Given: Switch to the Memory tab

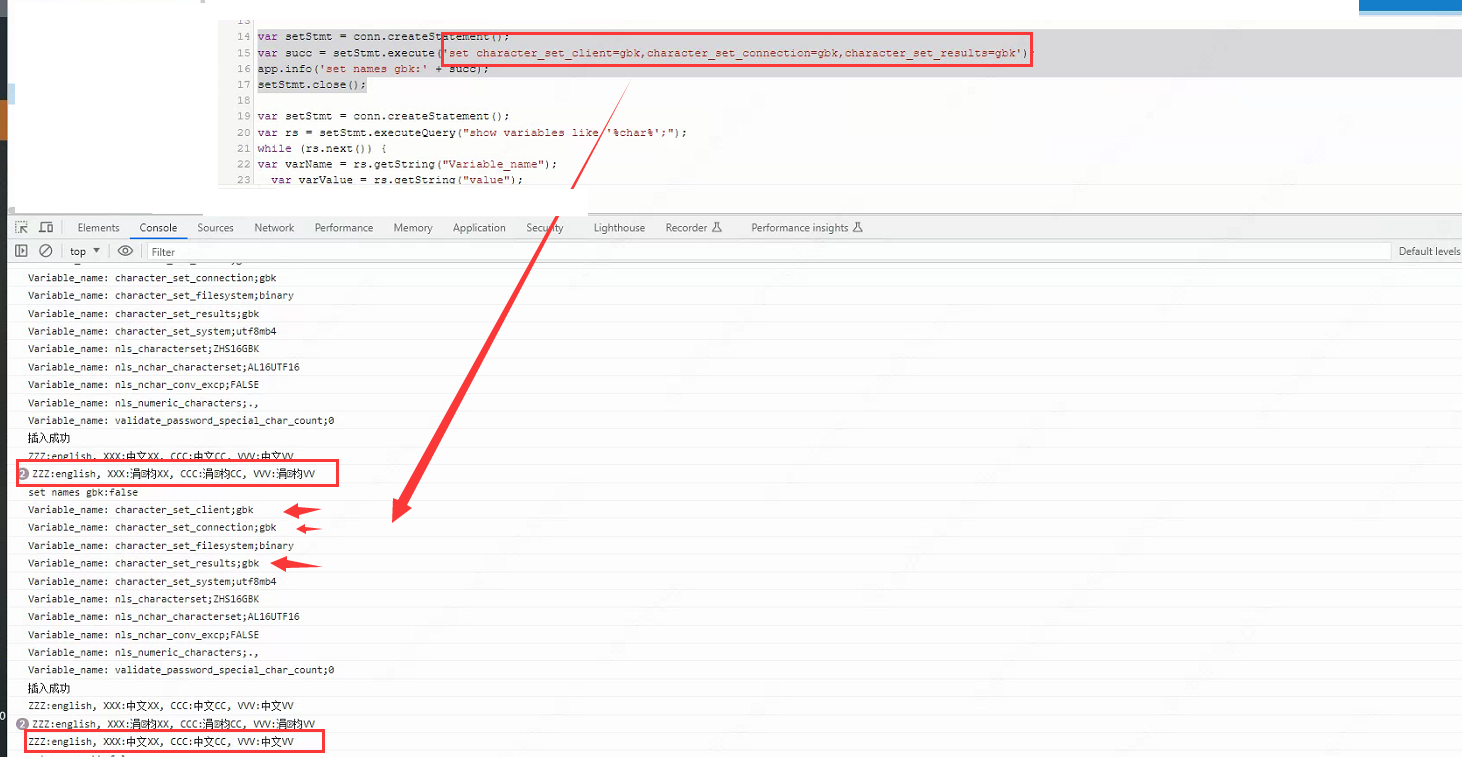Looking at the screenshot, I should click(413, 228).
